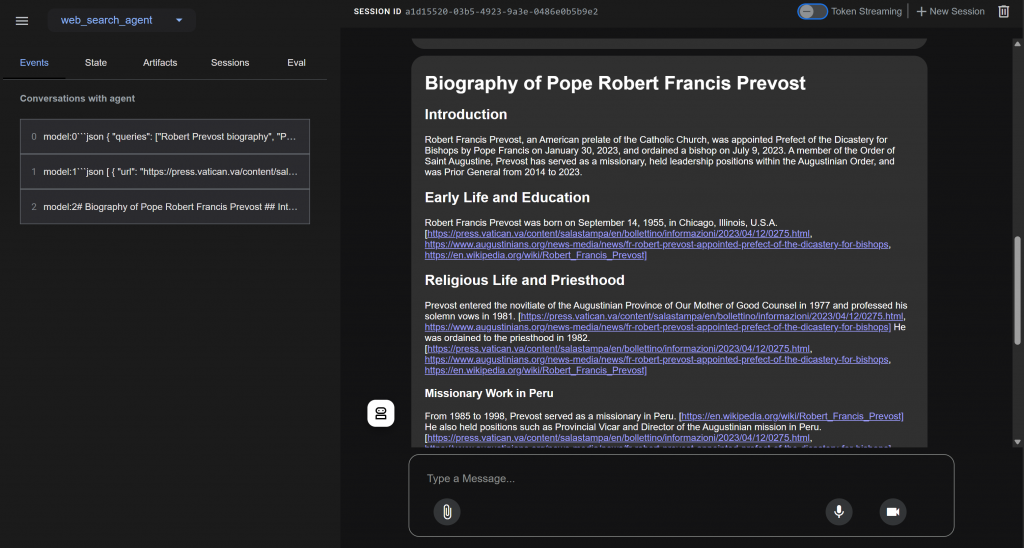The image size is (1024, 548).
Task: Open the Eval tab
Action: [296, 63]
